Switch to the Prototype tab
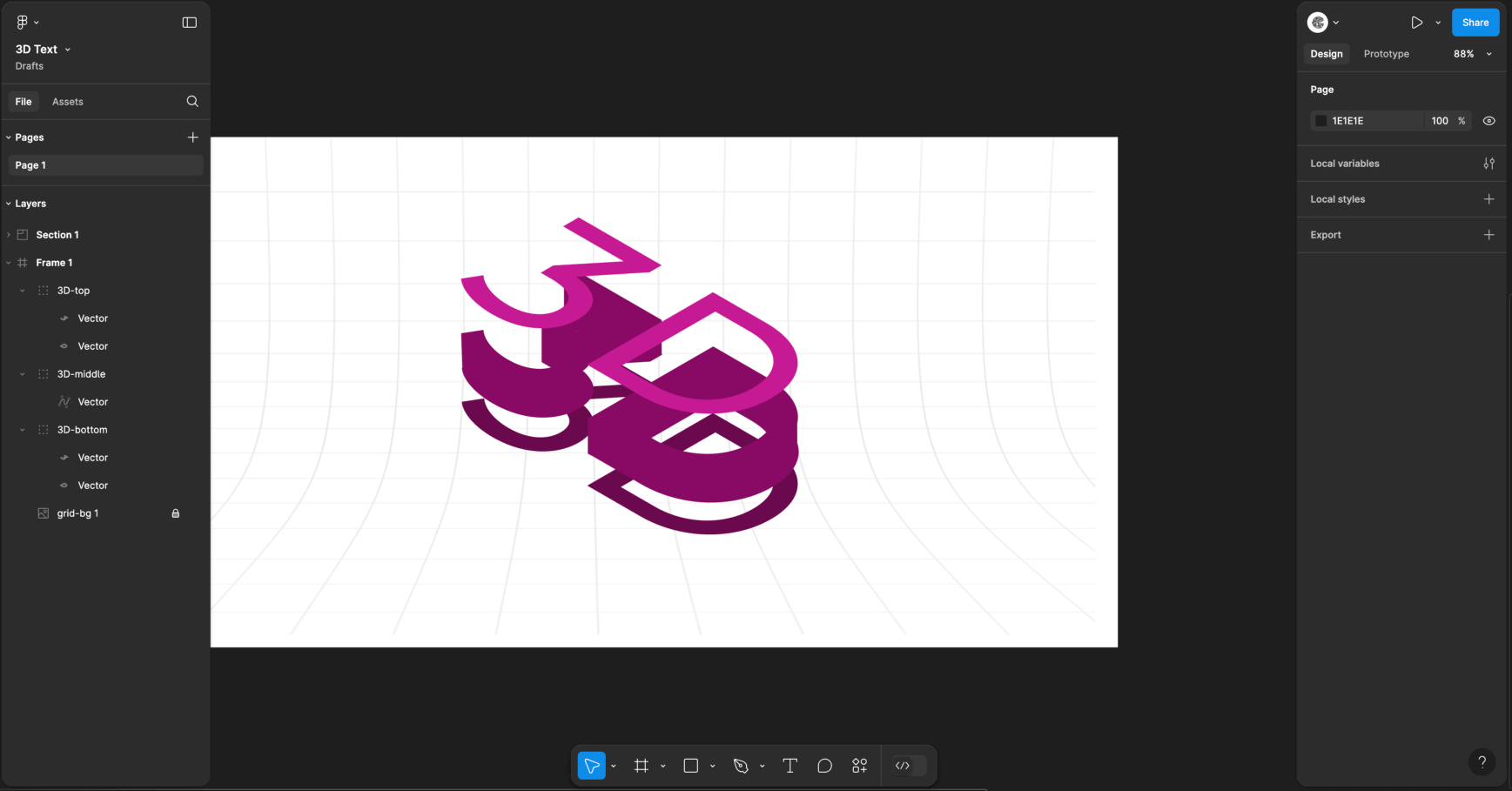The width and height of the screenshot is (1512, 791). pyautogui.click(x=1386, y=54)
